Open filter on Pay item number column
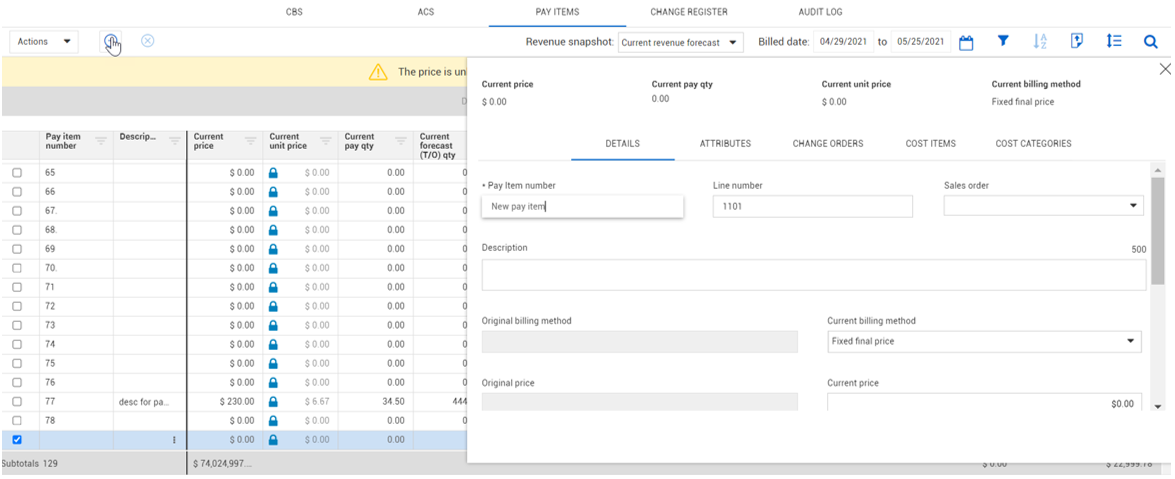 (x=101, y=140)
